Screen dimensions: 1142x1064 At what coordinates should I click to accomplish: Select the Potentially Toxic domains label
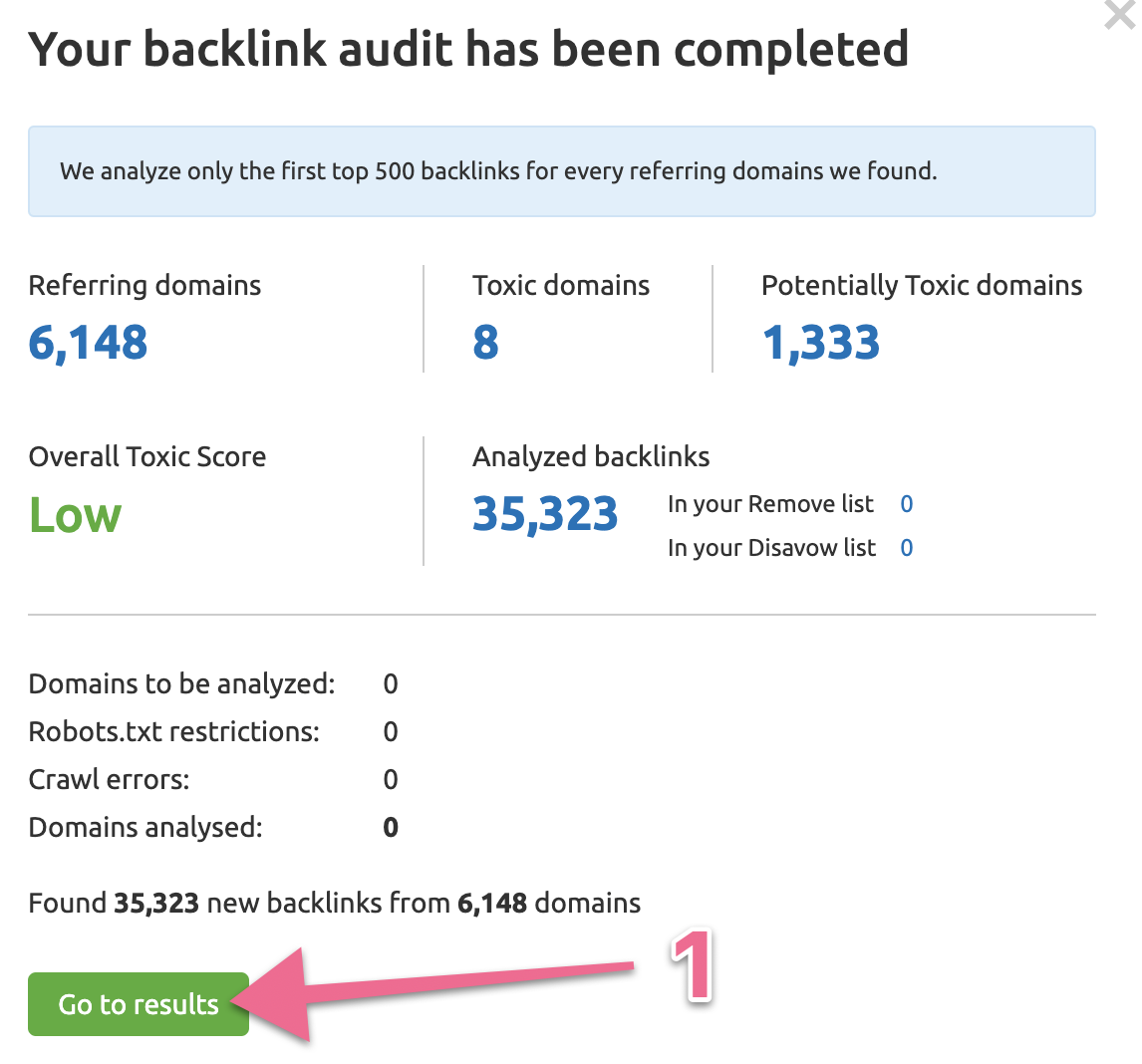click(921, 286)
